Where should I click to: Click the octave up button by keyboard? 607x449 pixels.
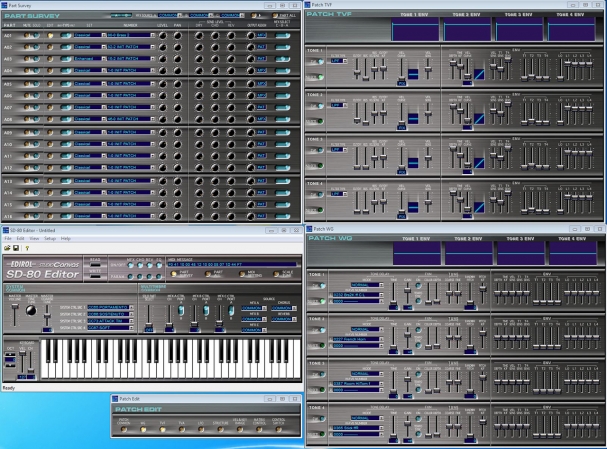(10, 355)
